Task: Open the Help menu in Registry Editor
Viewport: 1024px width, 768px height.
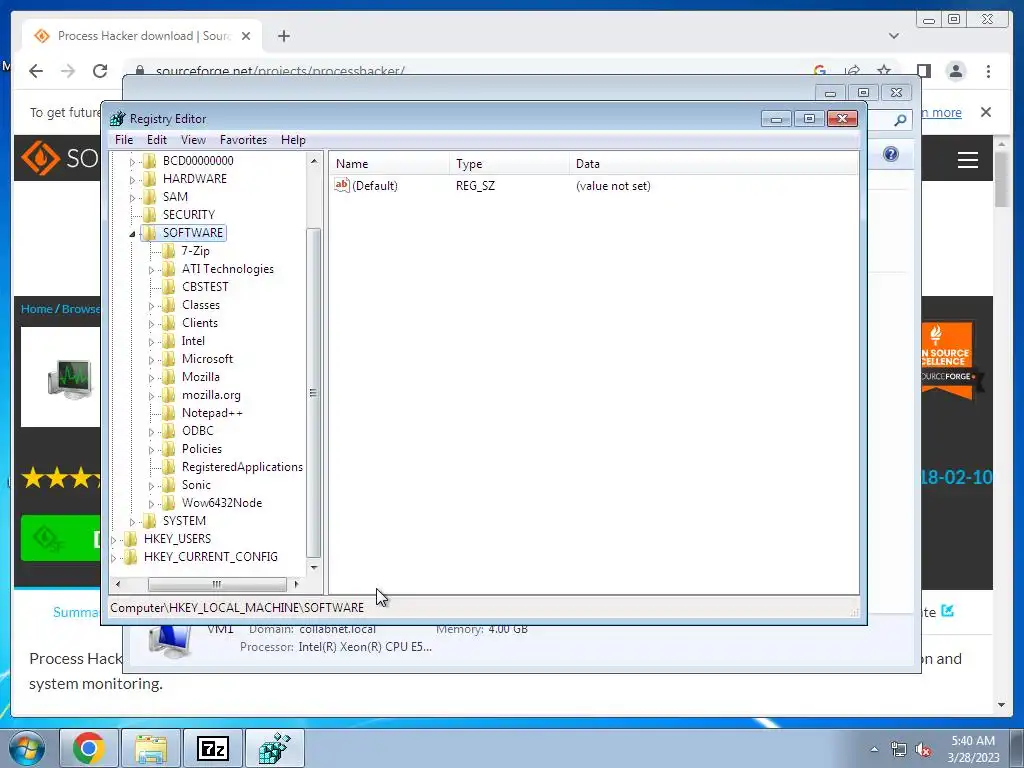Action: (x=293, y=140)
